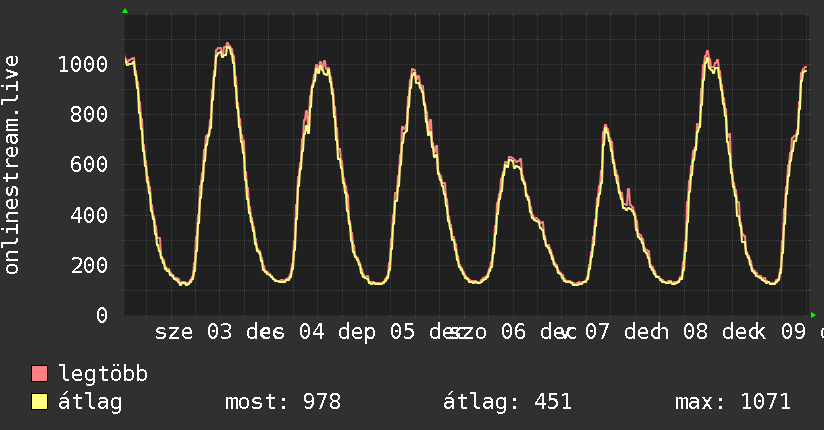This screenshot has width=824, height=430.
Task: Click the 'most: 978' statistic
Action: coord(283,403)
